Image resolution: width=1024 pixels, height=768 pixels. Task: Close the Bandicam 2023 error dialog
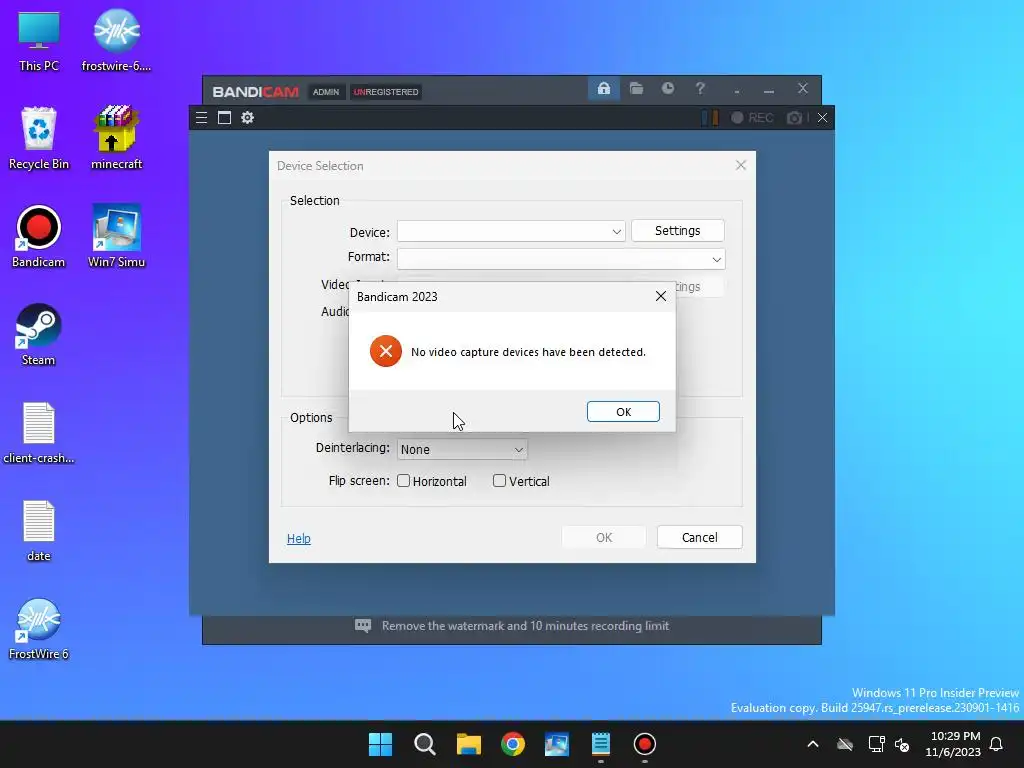[661, 296]
